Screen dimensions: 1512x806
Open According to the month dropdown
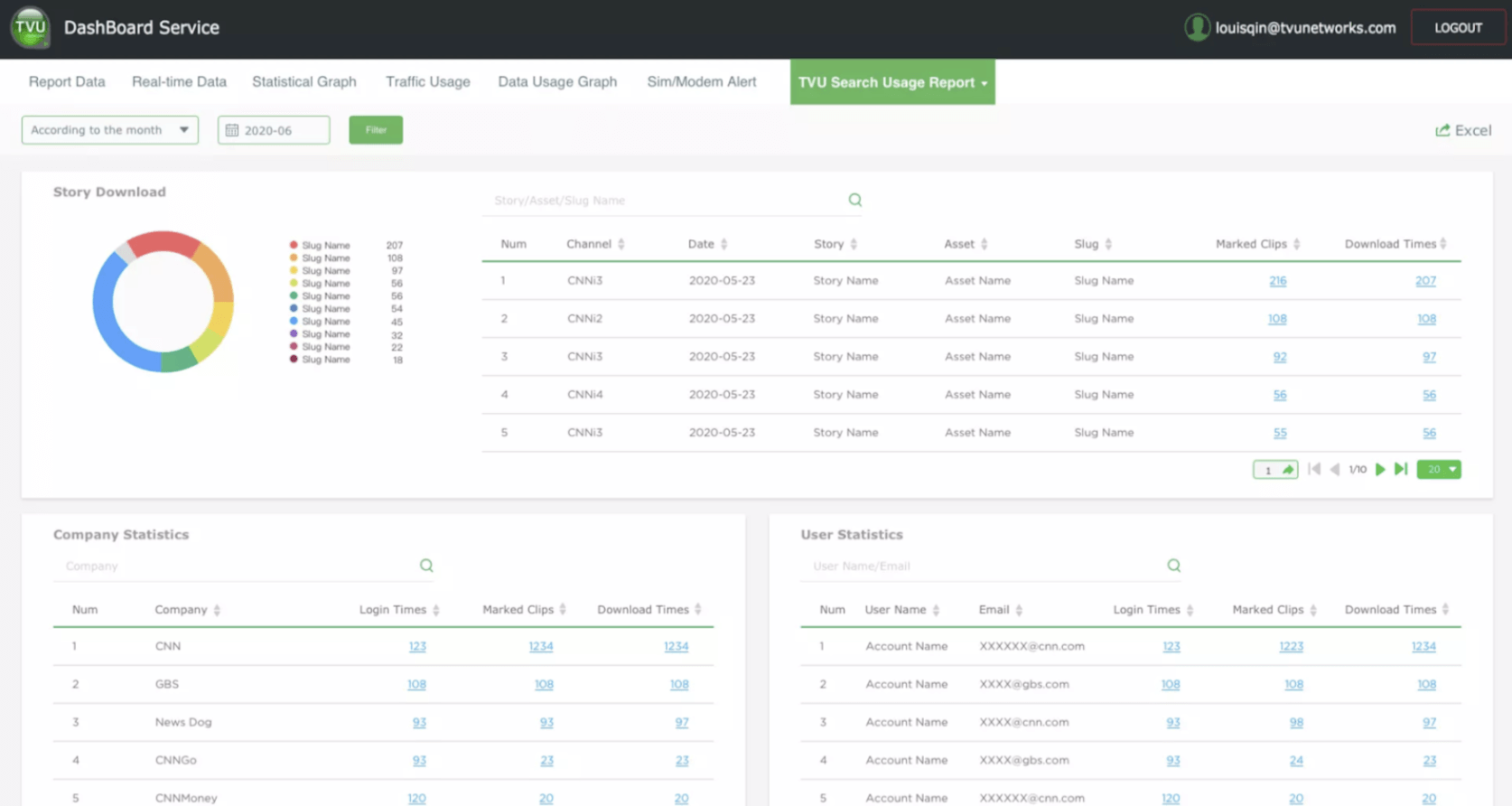[110, 130]
